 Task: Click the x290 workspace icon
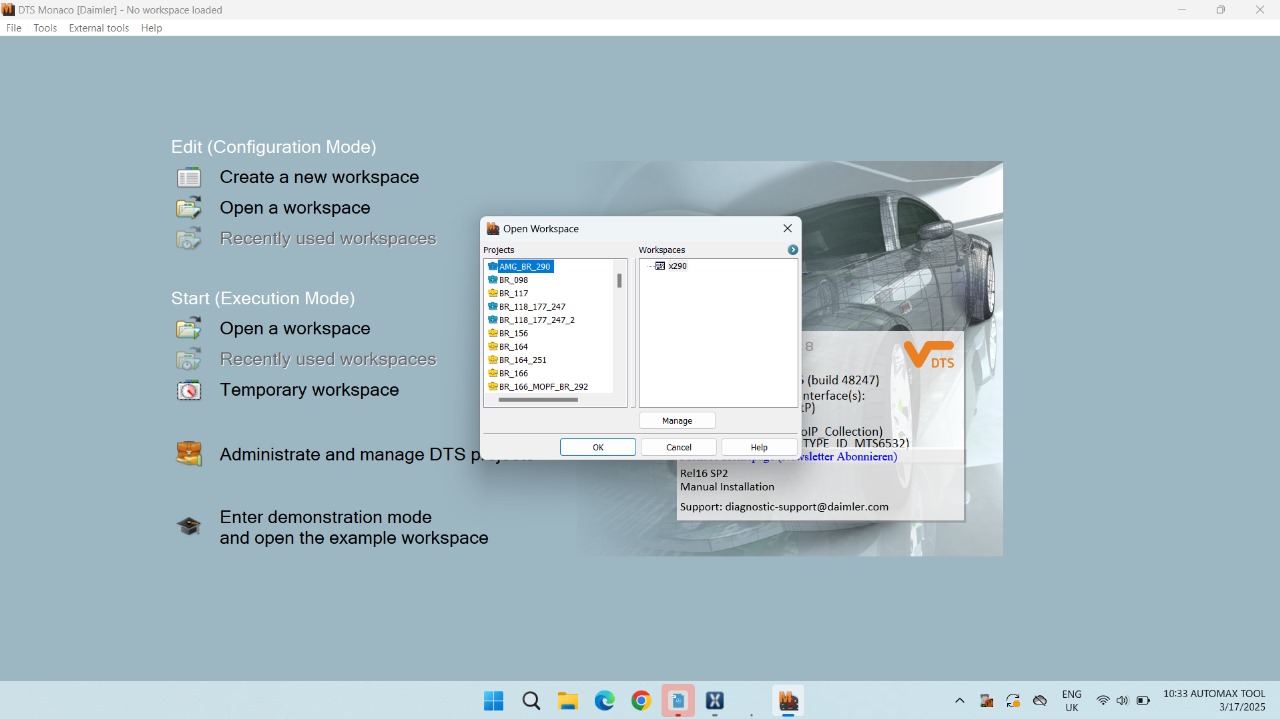coord(660,266)
